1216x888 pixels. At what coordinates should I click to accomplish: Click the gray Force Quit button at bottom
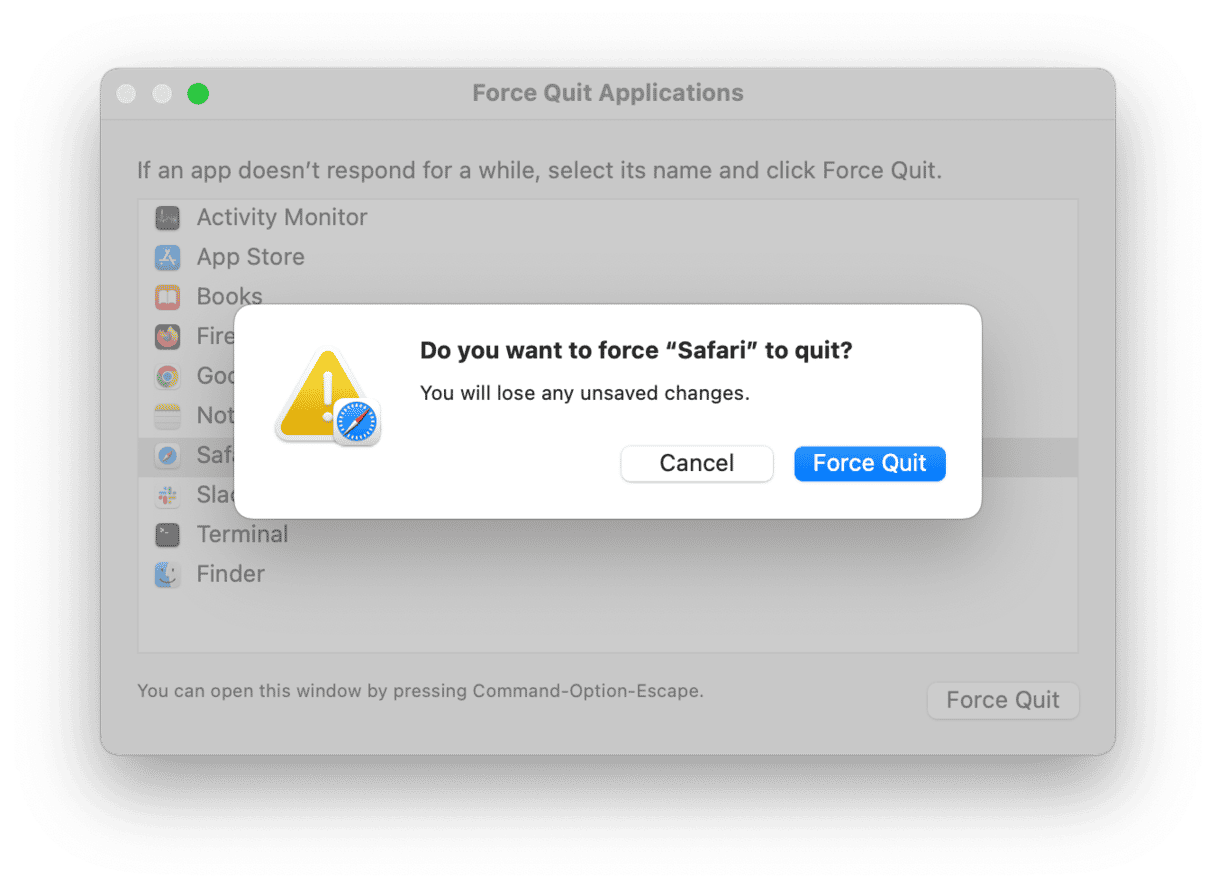pyautogui.click(x=1003, y=700)
